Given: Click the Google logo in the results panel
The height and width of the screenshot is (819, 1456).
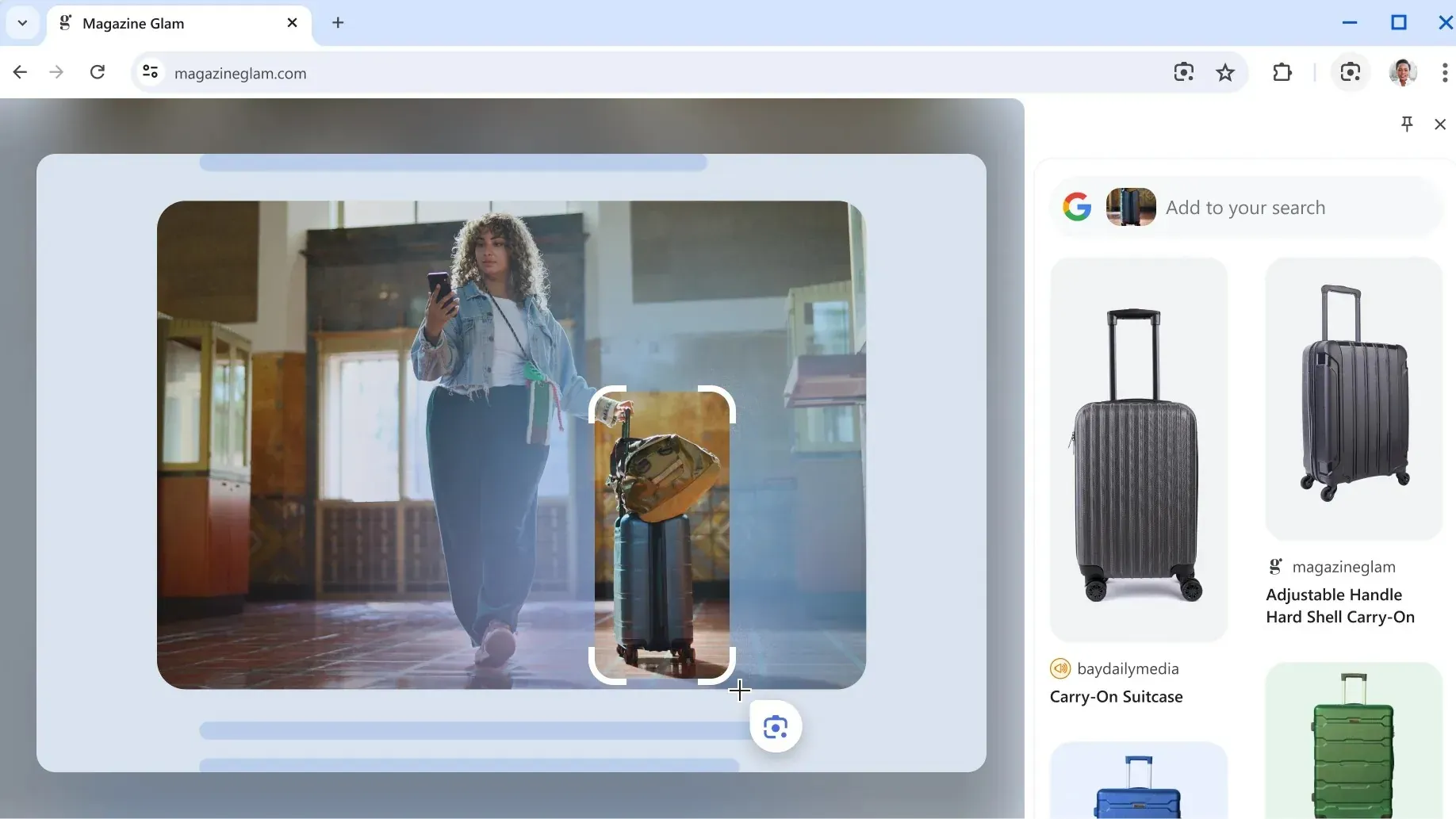Looking at the screenshot, I should point(1077,206).
